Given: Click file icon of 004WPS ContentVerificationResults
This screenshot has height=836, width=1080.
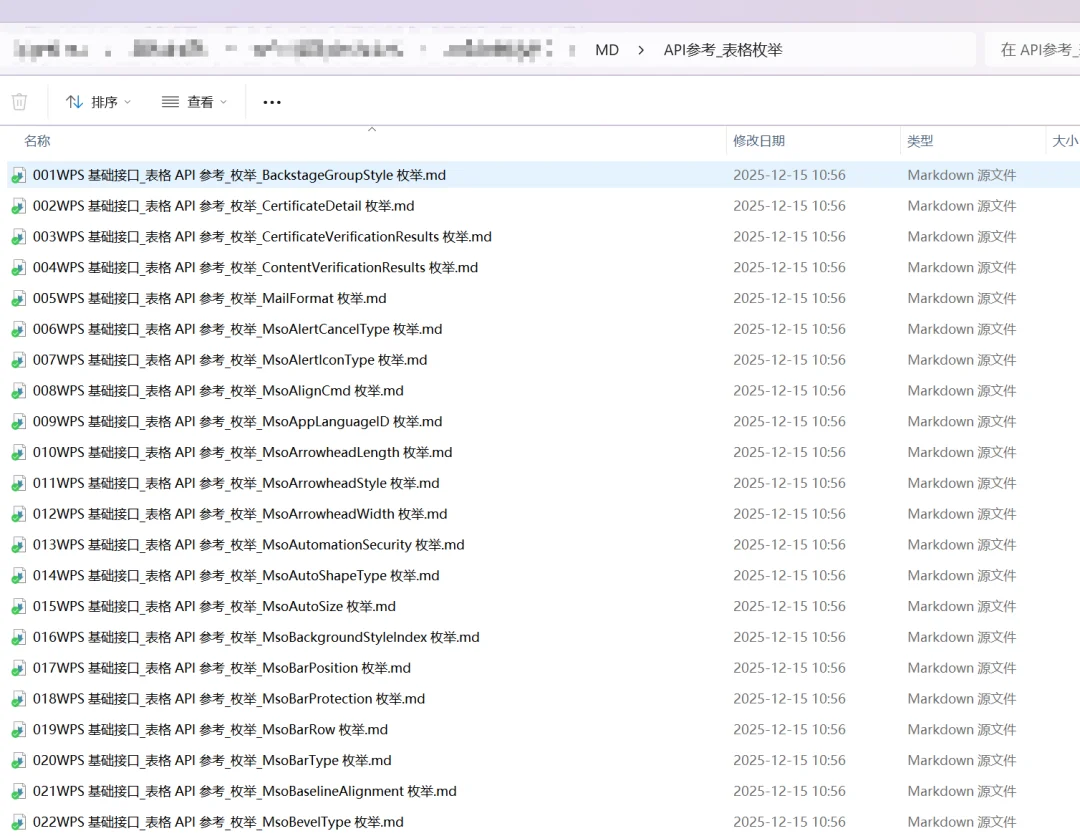Looking at the screenshot, I should [19, 268].
